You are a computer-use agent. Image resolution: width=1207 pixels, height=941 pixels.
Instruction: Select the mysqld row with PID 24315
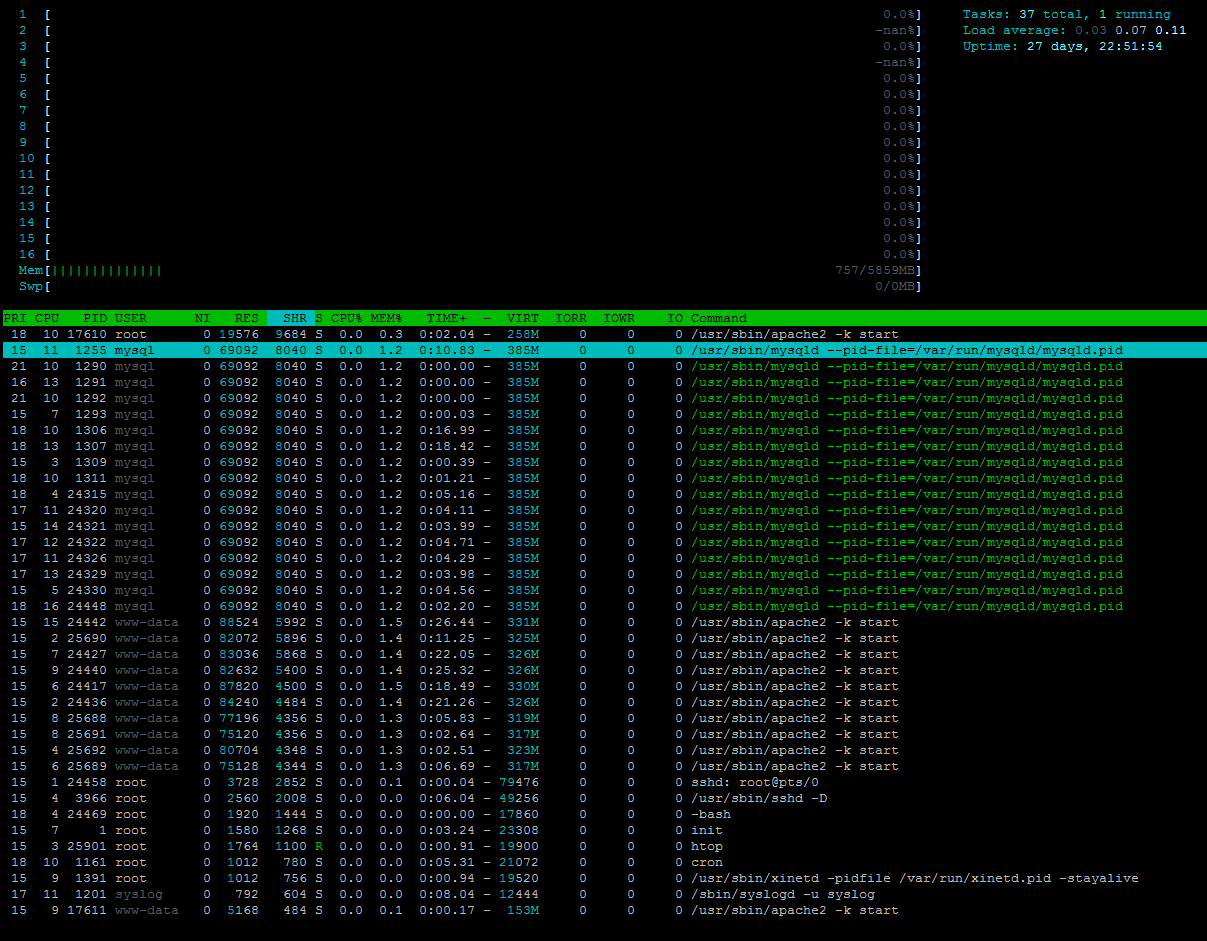point(603,494)
